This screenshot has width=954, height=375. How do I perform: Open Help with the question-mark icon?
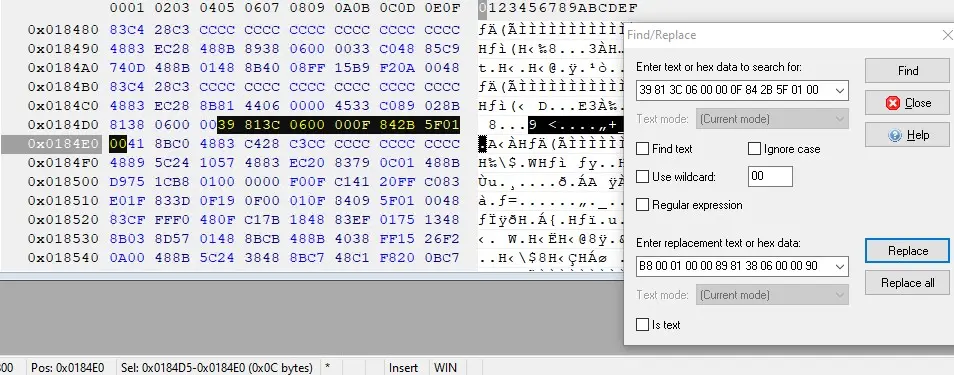907,135
